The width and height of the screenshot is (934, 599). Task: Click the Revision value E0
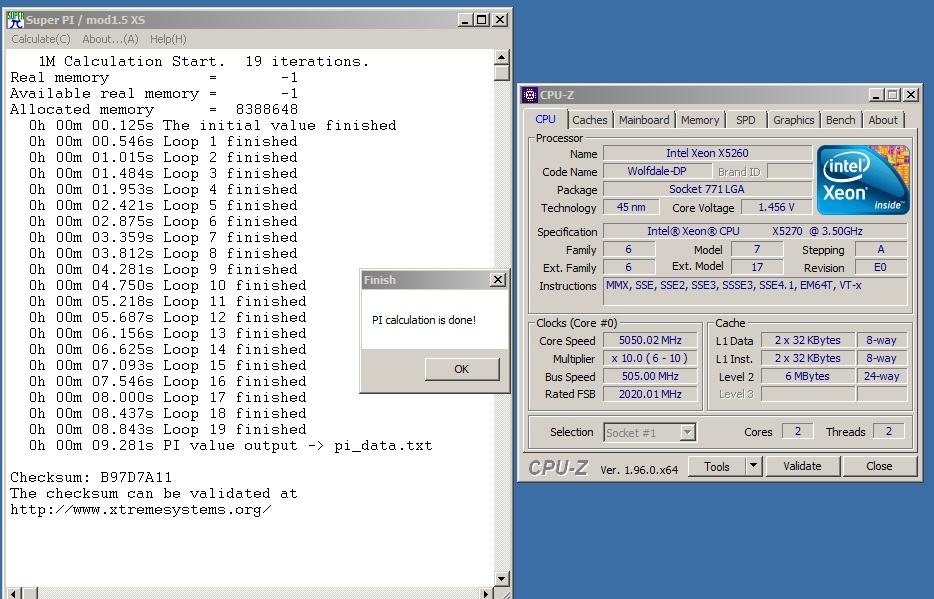tap(880, 267)
